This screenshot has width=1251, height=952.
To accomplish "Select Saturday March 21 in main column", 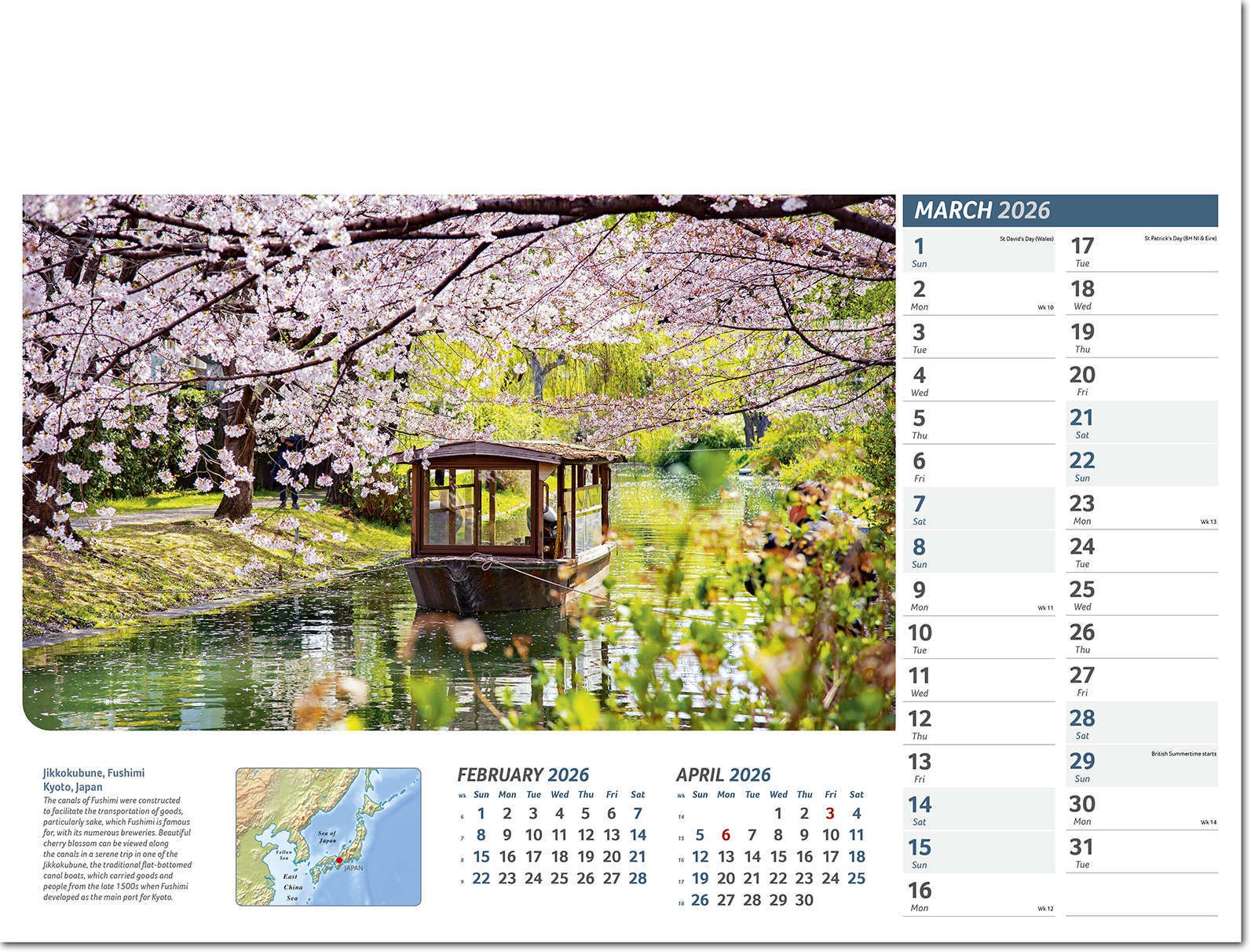I will (x=1141, y=423).
